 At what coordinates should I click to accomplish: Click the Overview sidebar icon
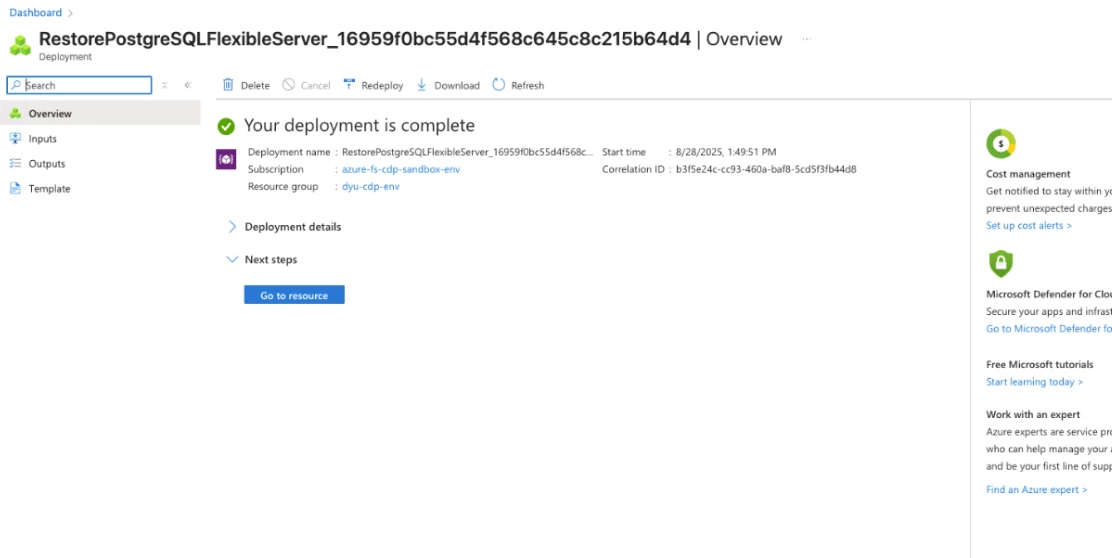click(16, 113)
